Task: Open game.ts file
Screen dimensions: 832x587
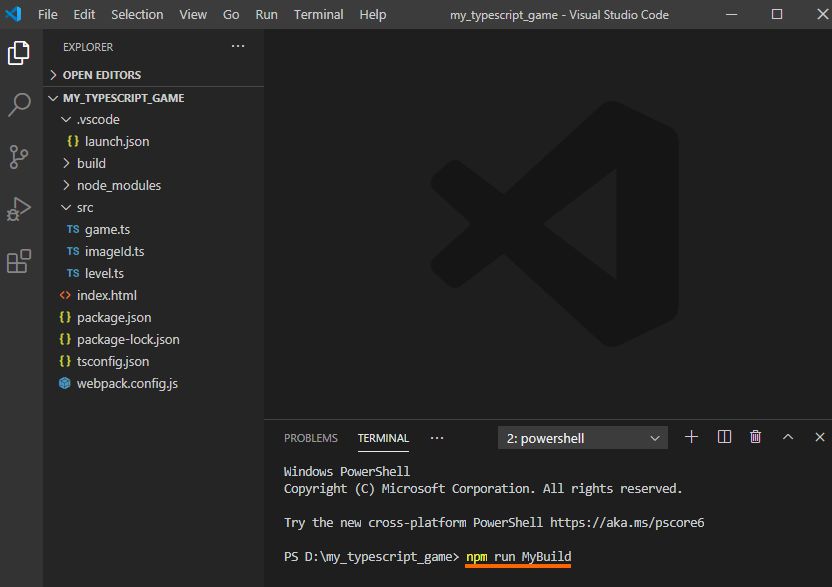Action: click(x=107, y=229)
